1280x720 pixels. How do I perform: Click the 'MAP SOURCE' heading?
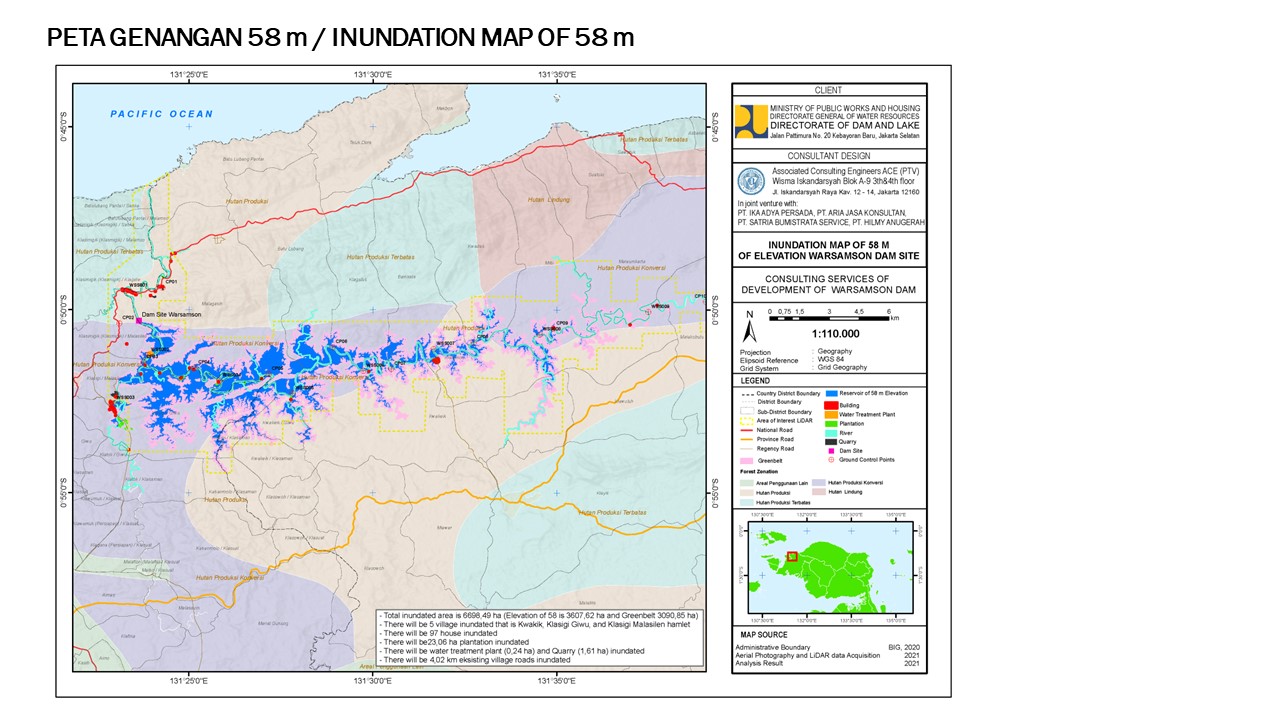[763, 635]
